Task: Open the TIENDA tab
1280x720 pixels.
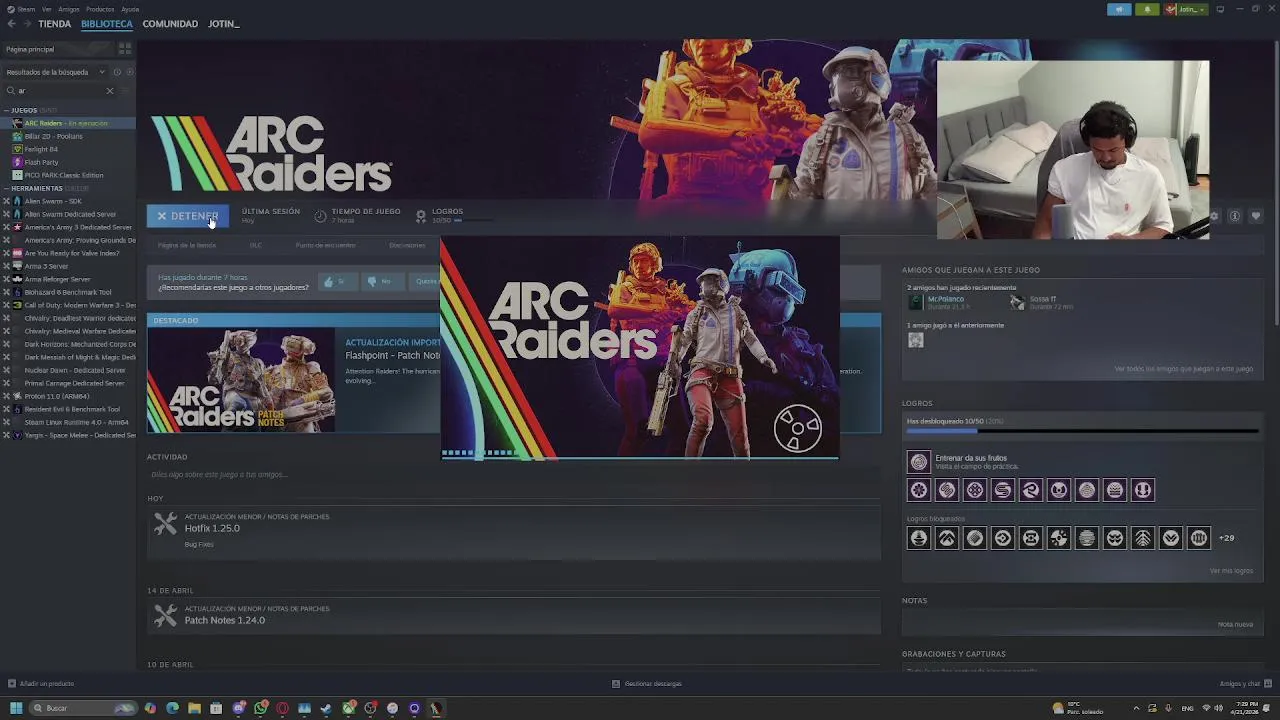Action: pos(54,24)
